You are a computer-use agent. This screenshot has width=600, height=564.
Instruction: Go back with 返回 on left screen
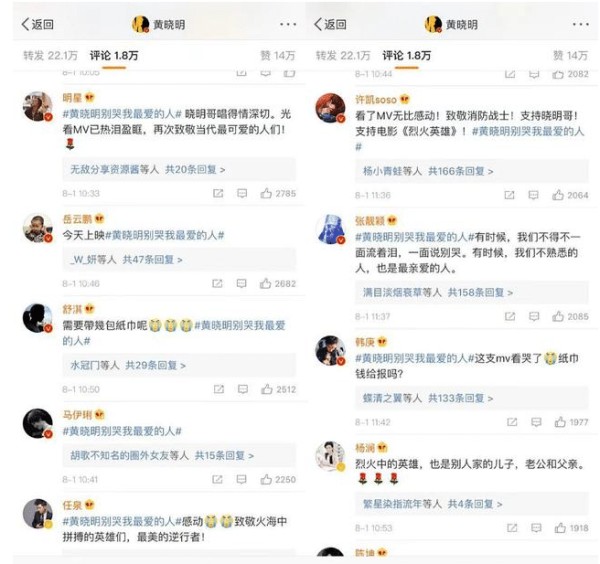click(38, 24)
